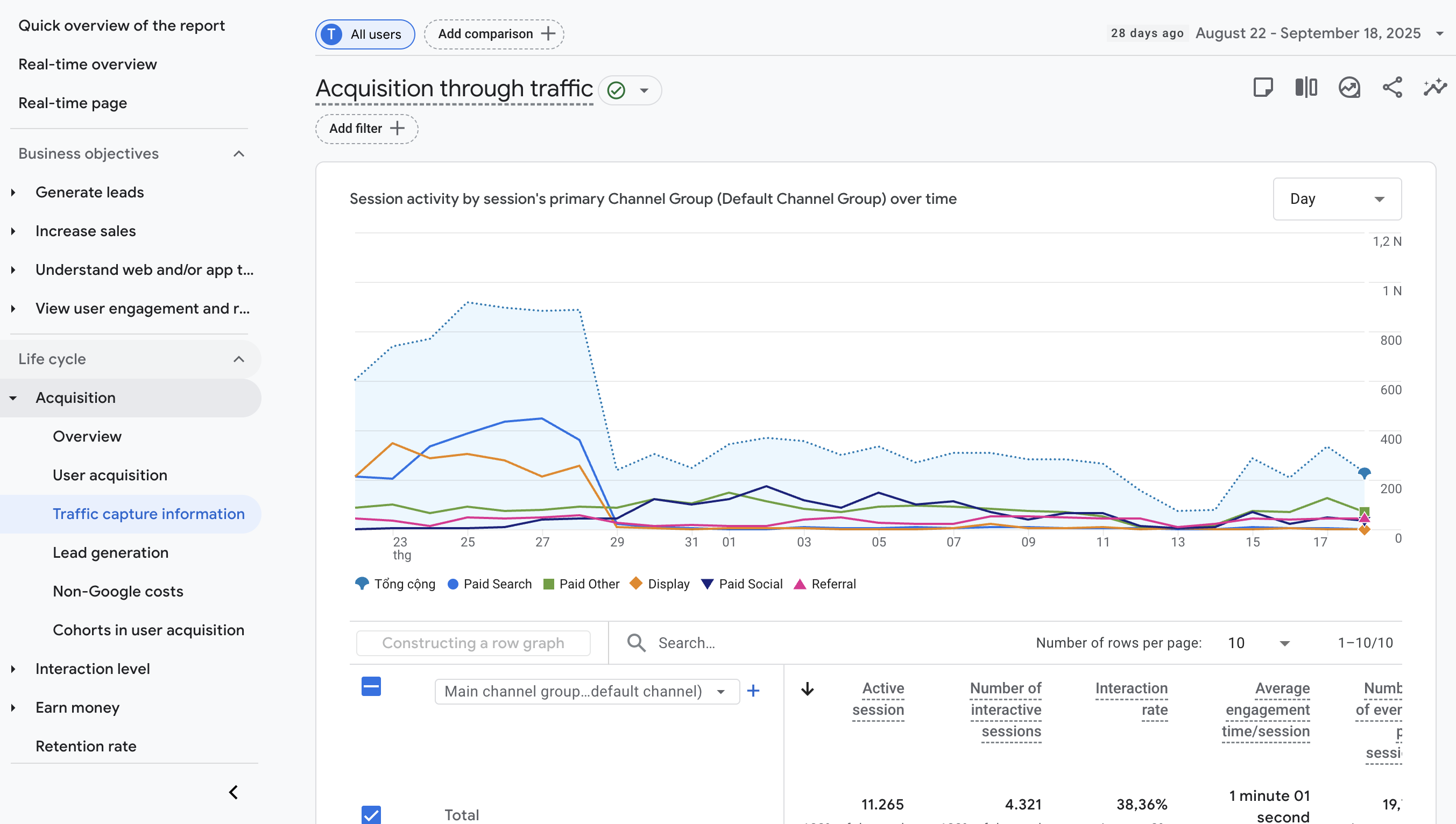This screenshot has width=1456, height=824.
Task: Toggle the Total row checkbox
Action: click(371, 814)
